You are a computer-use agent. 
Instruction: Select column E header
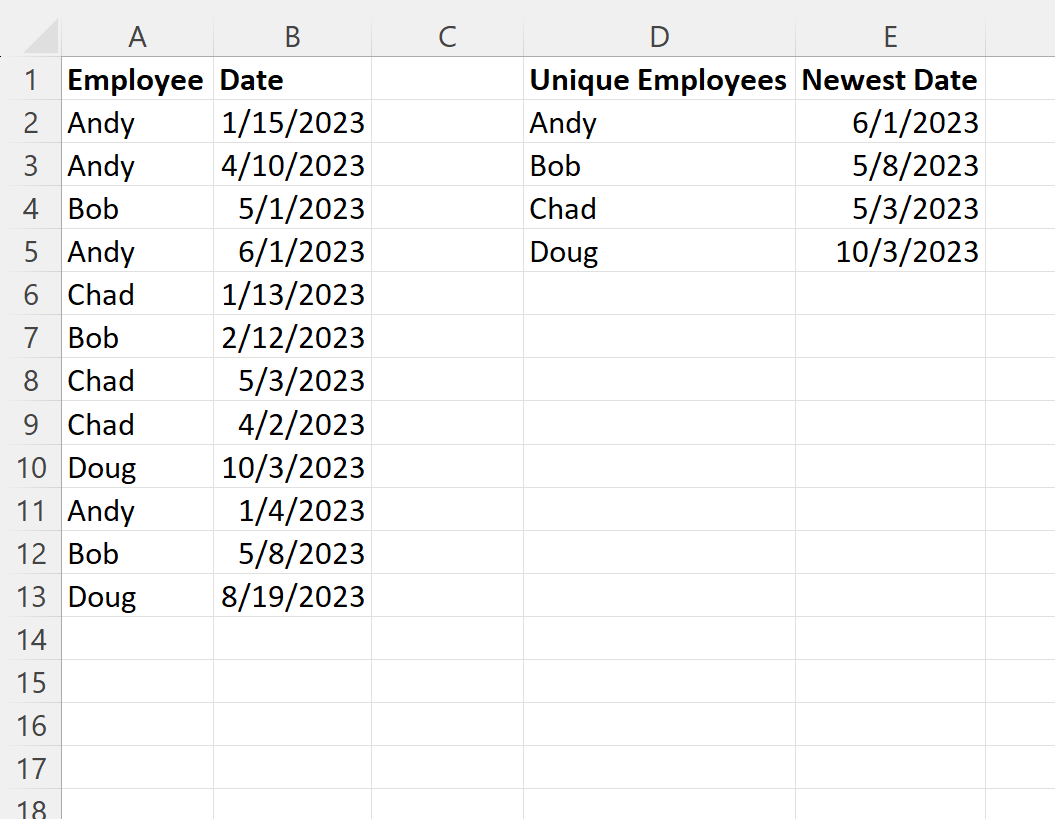coord(890,37)
